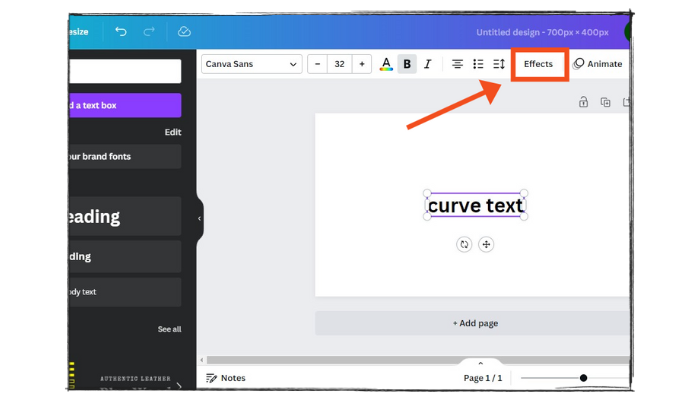This screenshot has height=400, width=700.
Task: Toggle italic formatting
Action: tap(428, 64)
